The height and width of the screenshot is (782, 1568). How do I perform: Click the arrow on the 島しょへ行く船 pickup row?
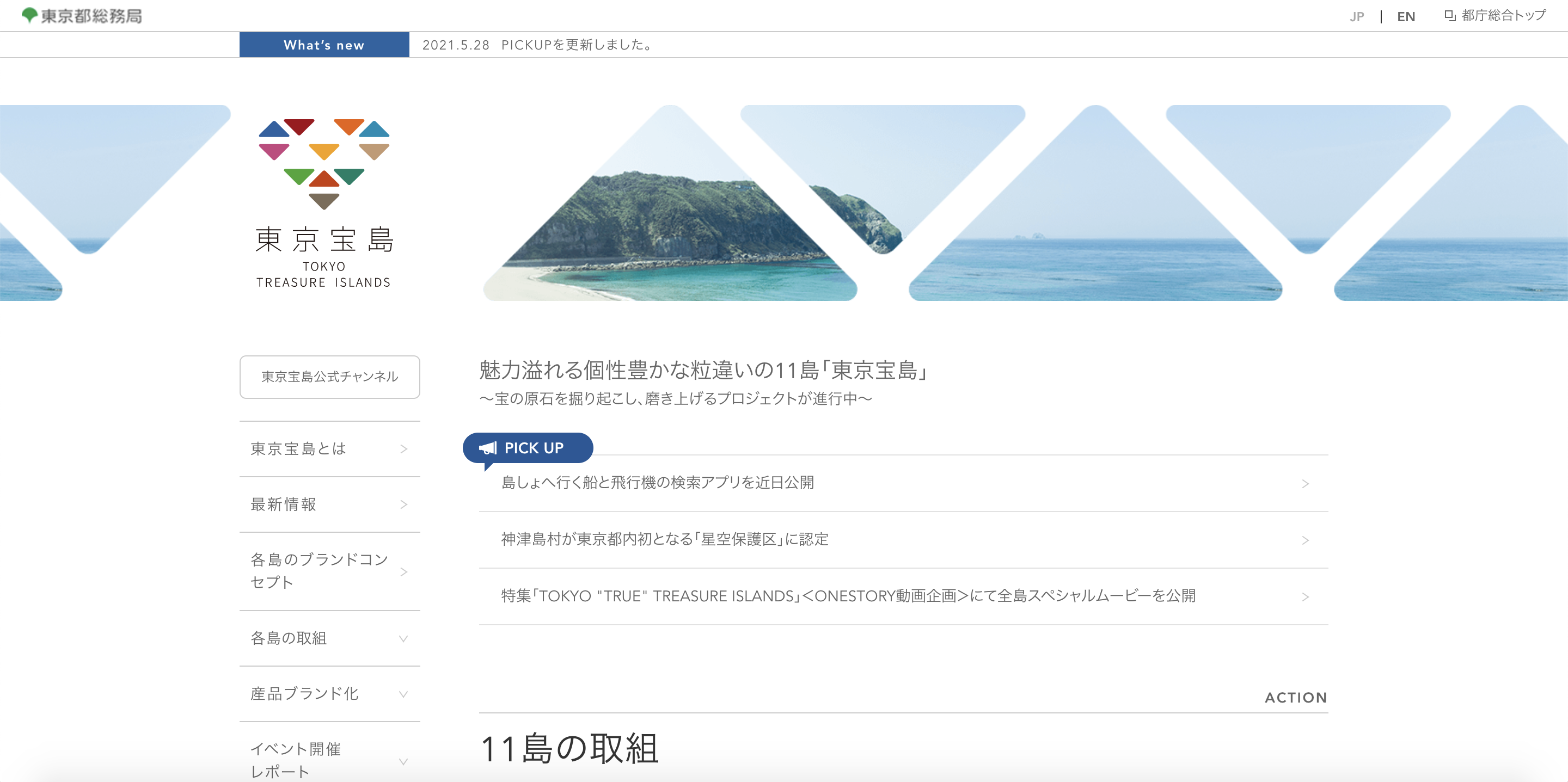click(1305, 484)
